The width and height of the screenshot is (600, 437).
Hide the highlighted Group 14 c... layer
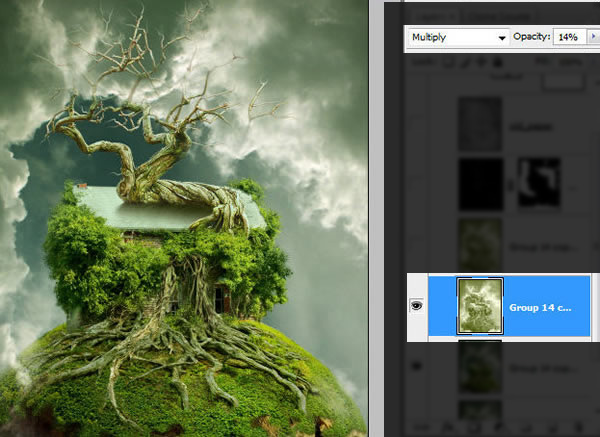417,306
